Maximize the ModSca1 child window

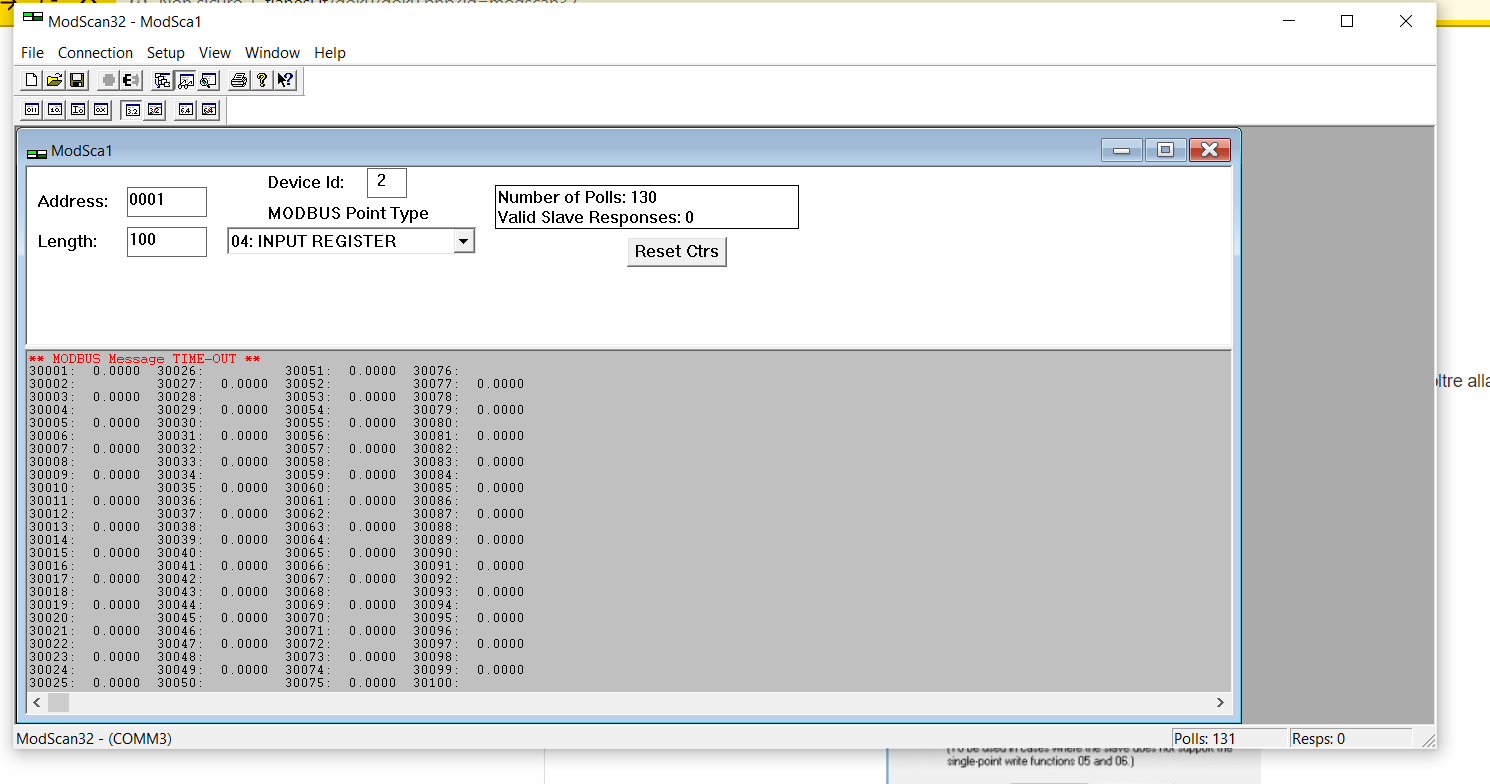tap(1165, 150)
